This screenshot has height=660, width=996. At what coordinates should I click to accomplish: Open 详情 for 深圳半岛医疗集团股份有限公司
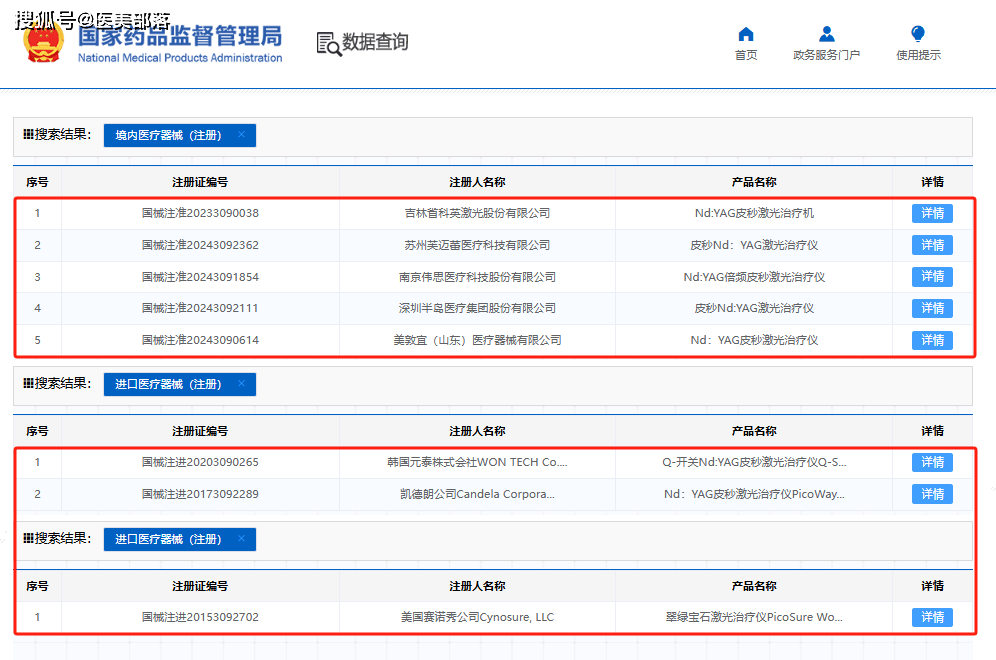tap(932, 308)
